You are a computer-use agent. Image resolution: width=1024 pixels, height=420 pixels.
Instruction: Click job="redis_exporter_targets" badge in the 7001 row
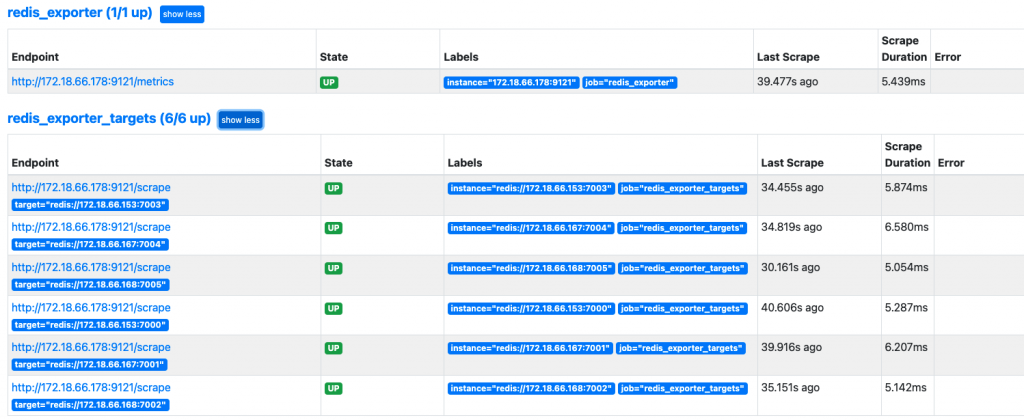[680, 349]
